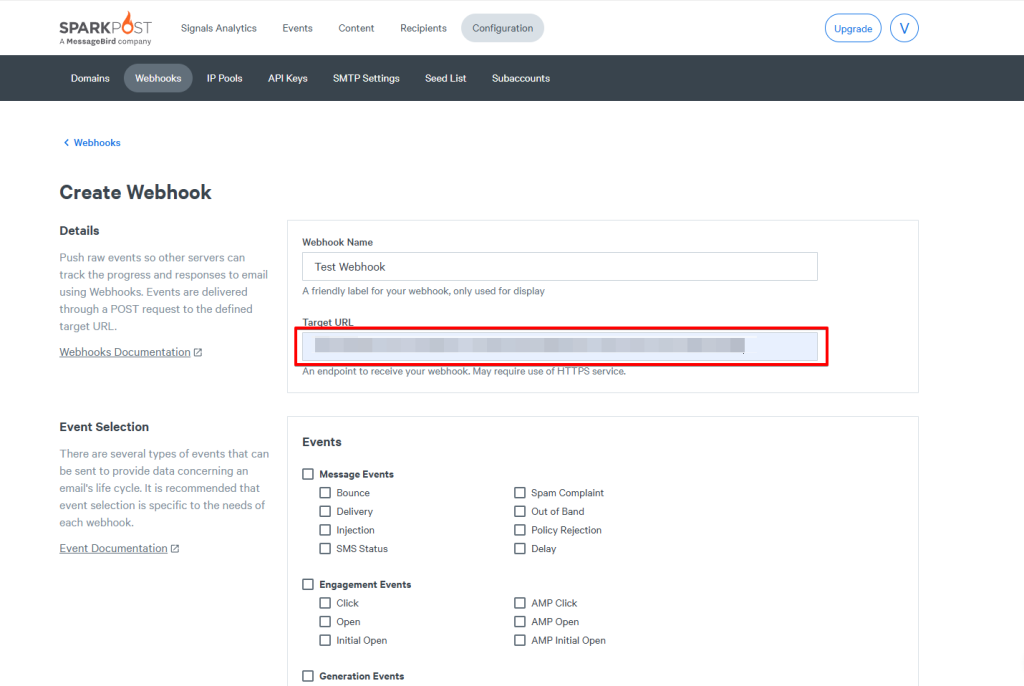Click the SparkPost logo
Viewport: 1024px width, 686px height.
tap(105, 28)
